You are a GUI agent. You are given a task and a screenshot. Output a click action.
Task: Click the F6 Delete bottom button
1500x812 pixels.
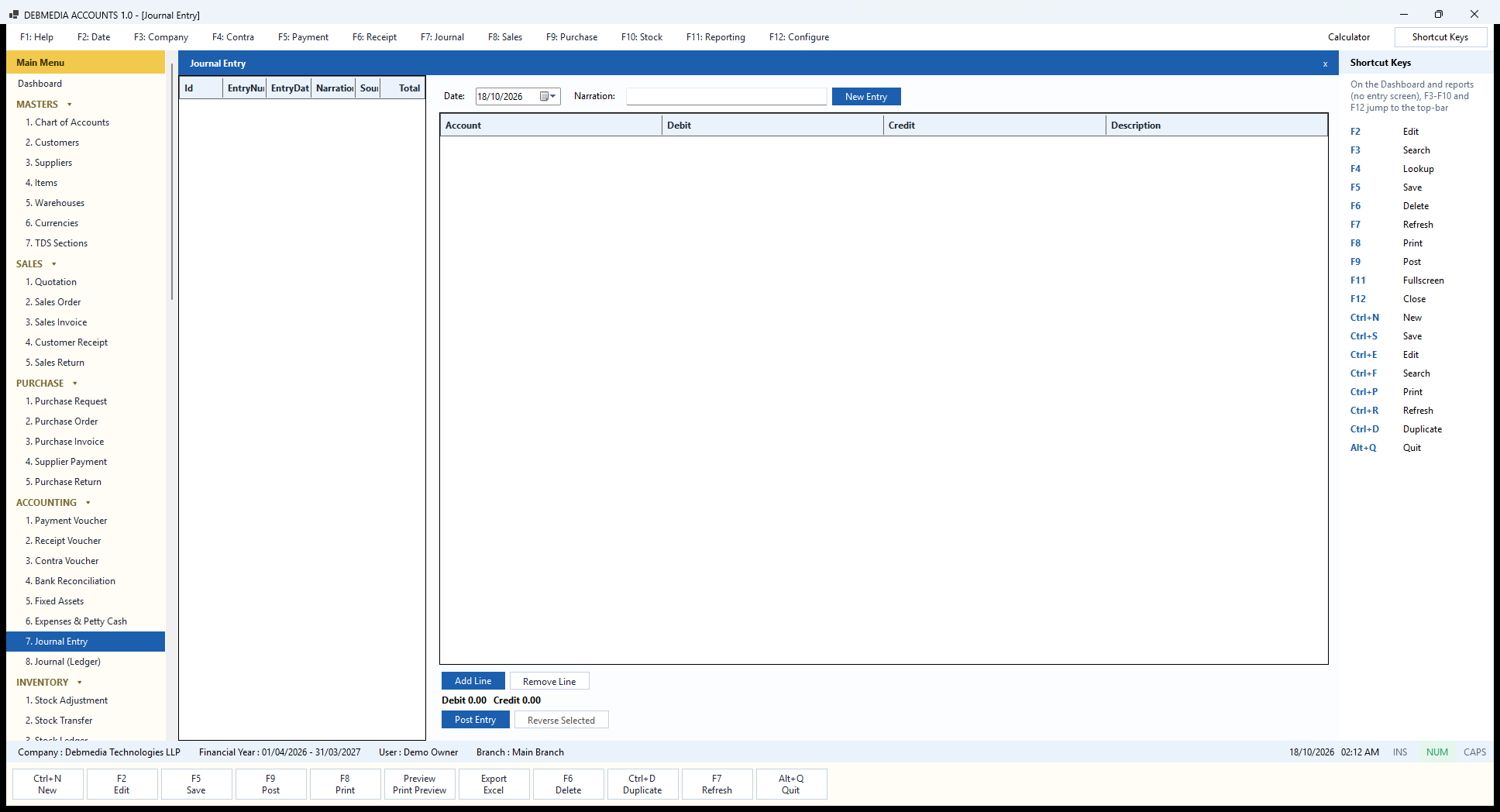568,784
